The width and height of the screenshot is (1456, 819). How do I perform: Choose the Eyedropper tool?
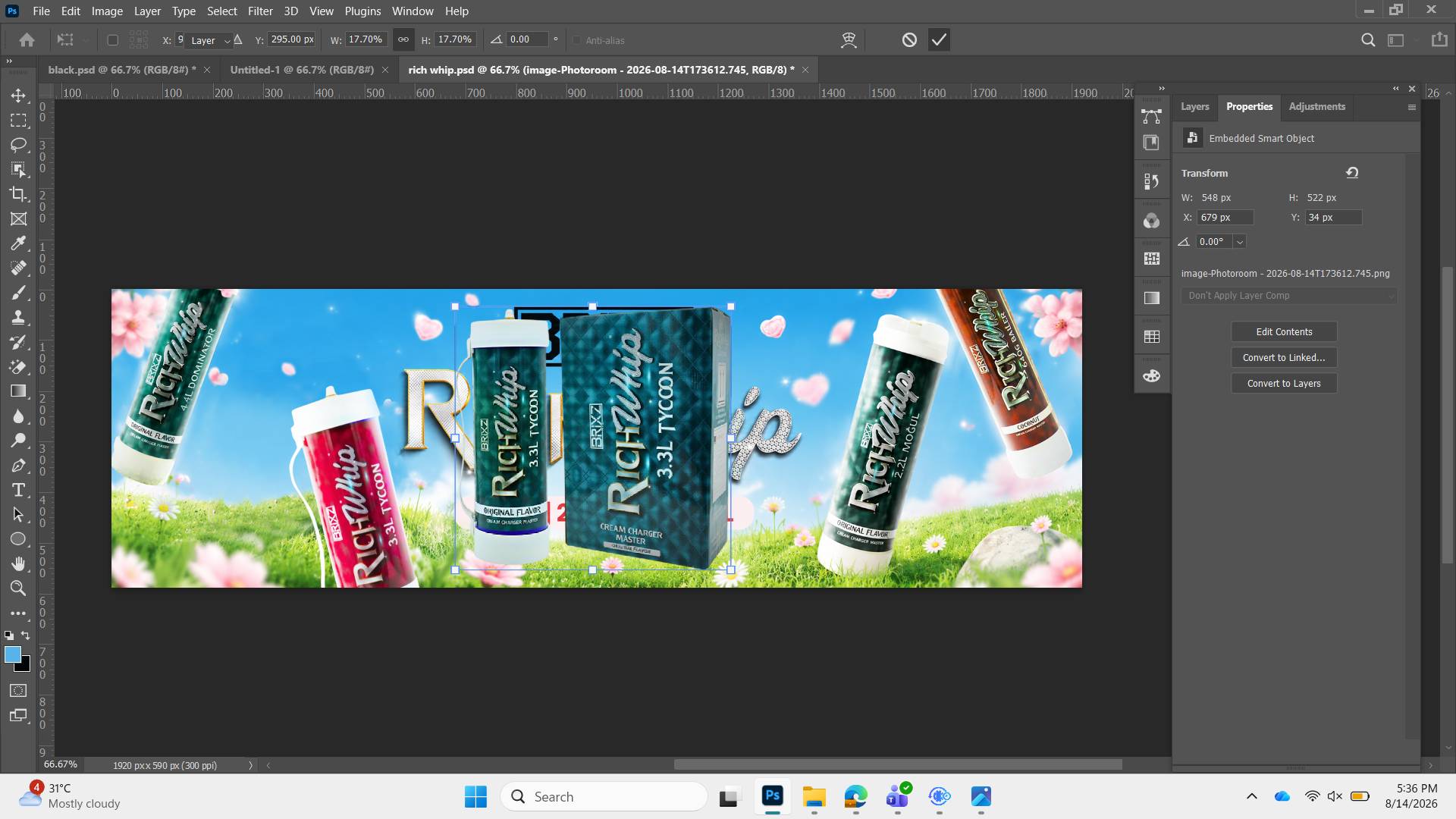tap(18, 243)
